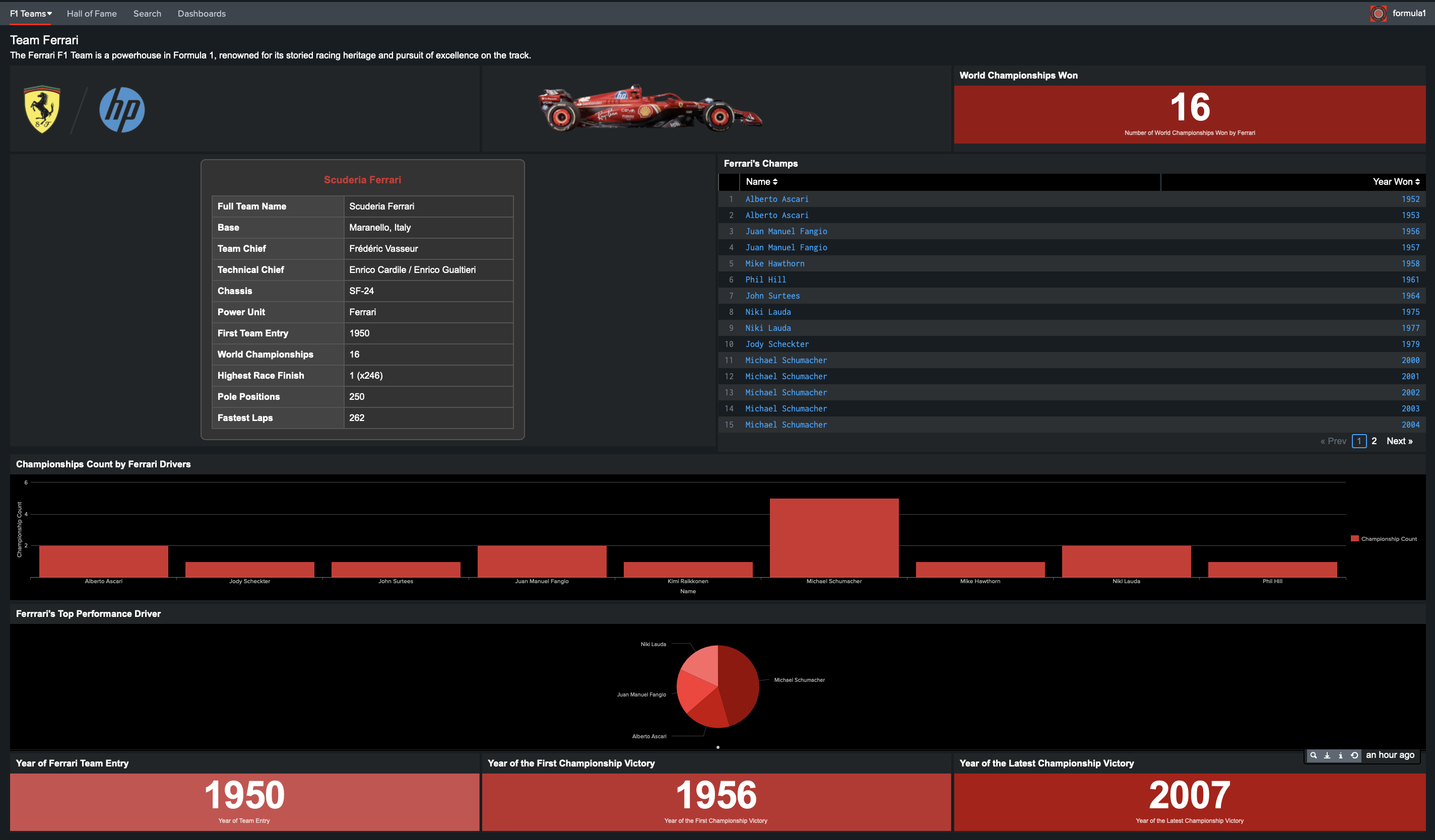
Task: Click the 1950 team entry value
Action: 245,795
